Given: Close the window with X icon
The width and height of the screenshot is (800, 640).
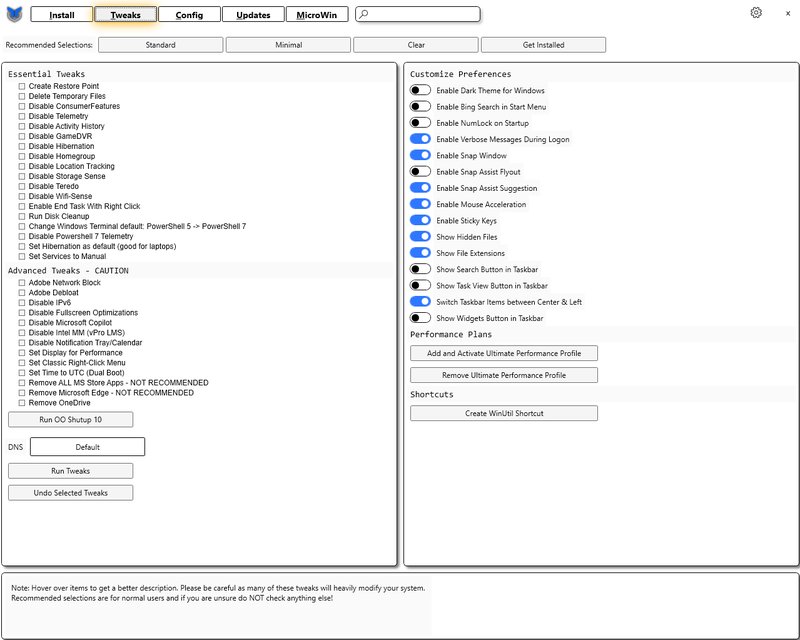Looking at the screenshot, I should point(787,13).
